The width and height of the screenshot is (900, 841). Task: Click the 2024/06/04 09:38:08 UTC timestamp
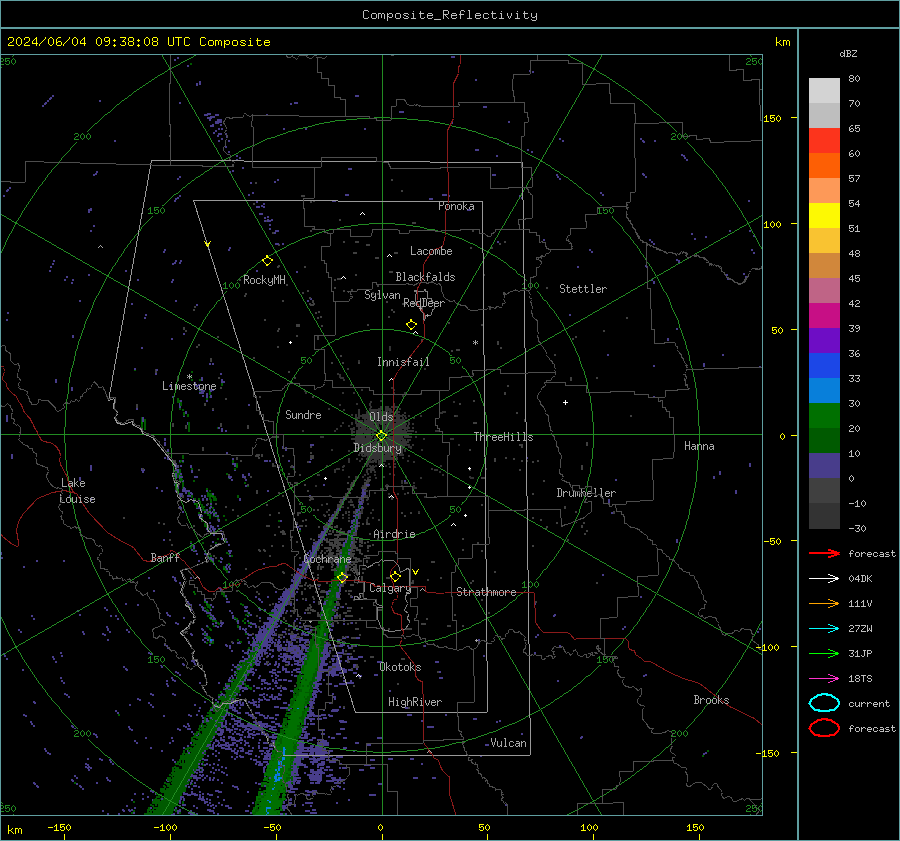98,42
